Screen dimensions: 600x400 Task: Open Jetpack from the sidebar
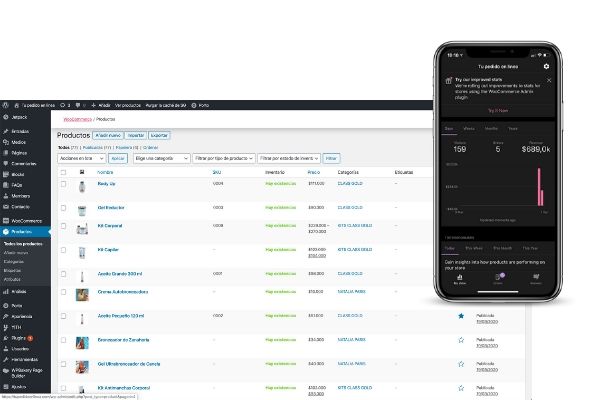pos(19,119)
